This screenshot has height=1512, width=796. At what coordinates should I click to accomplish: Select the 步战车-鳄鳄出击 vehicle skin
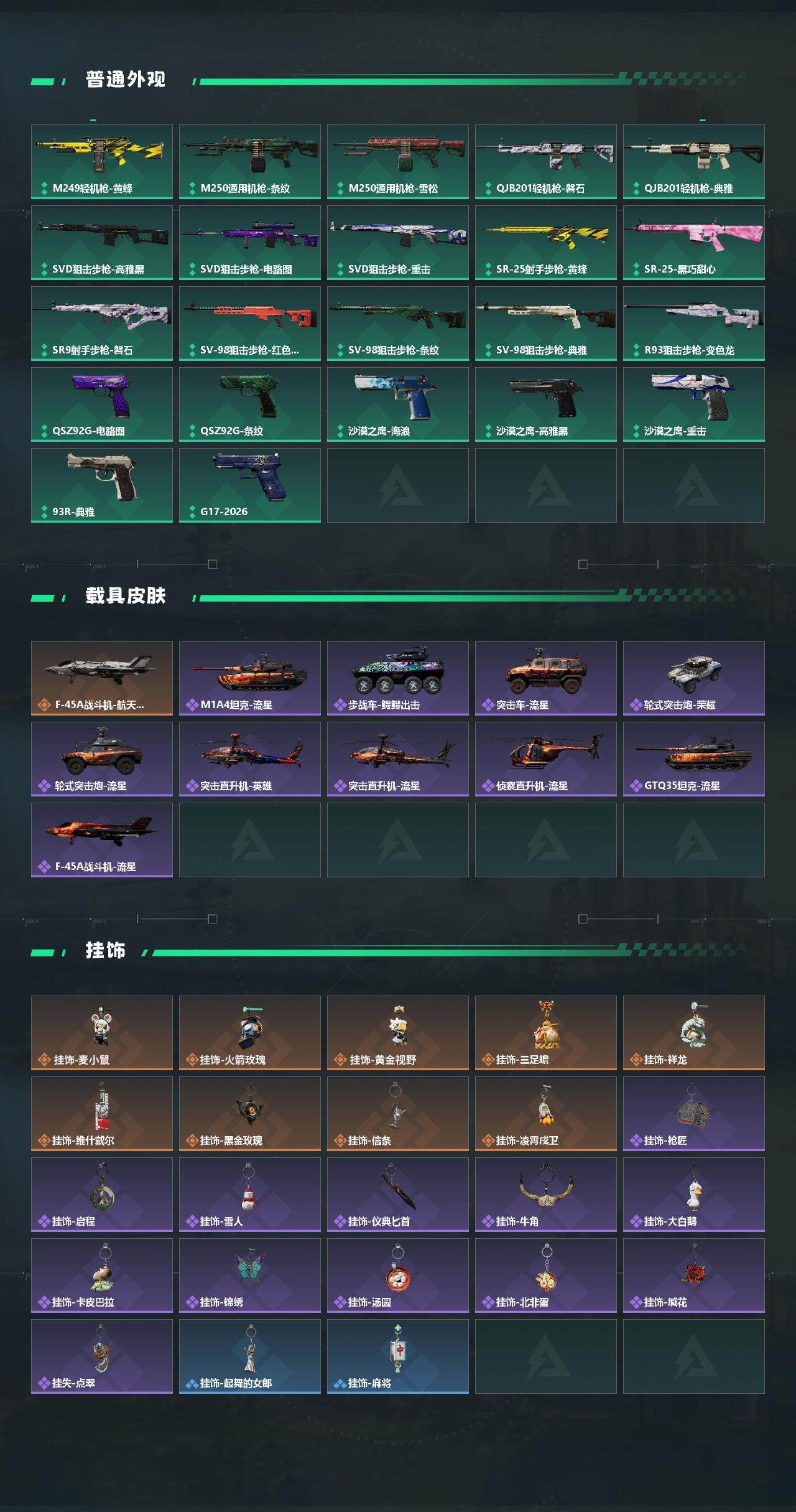[398, 678]
